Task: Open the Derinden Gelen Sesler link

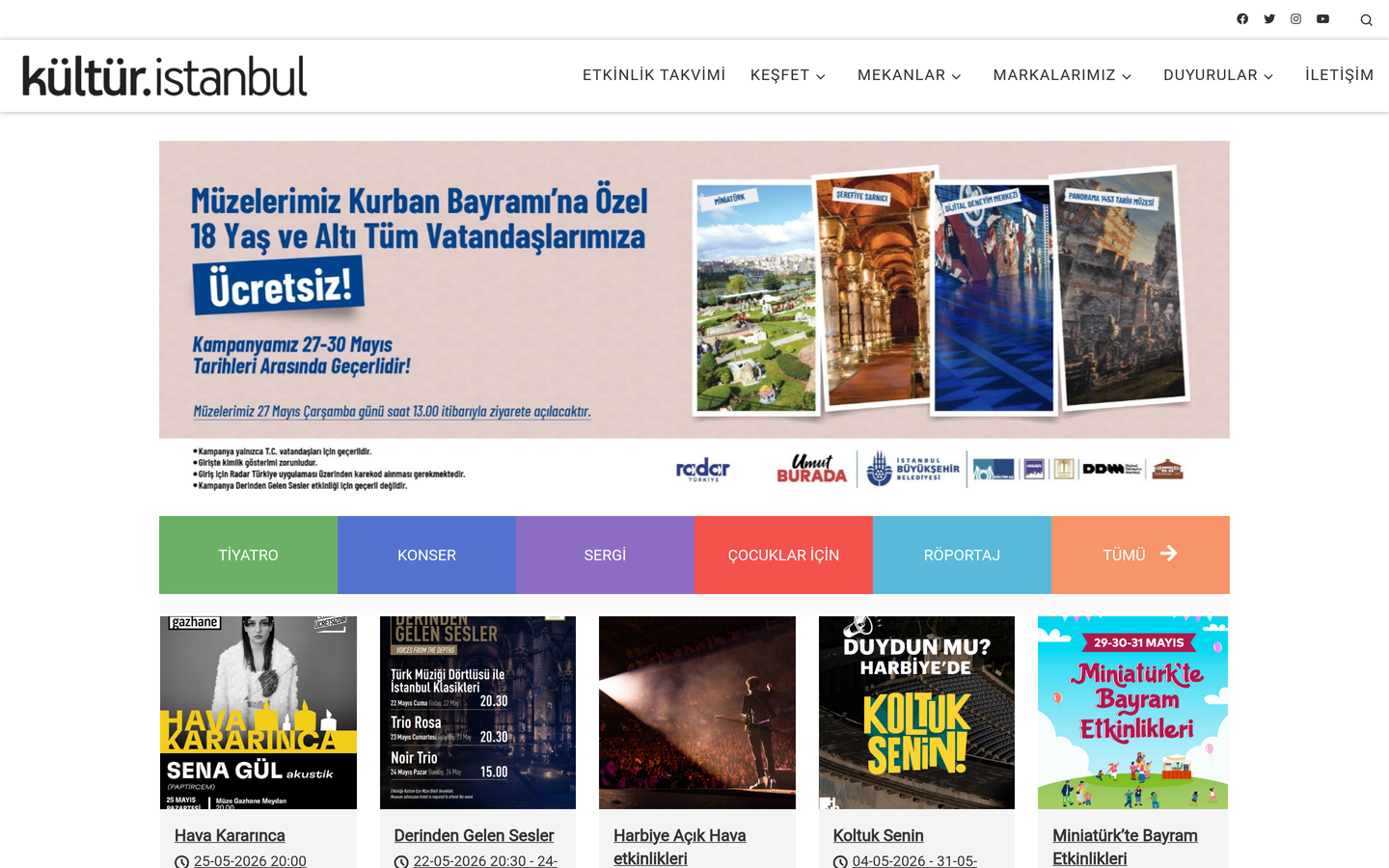Action: pyautogui.click(x=474, y=835)
